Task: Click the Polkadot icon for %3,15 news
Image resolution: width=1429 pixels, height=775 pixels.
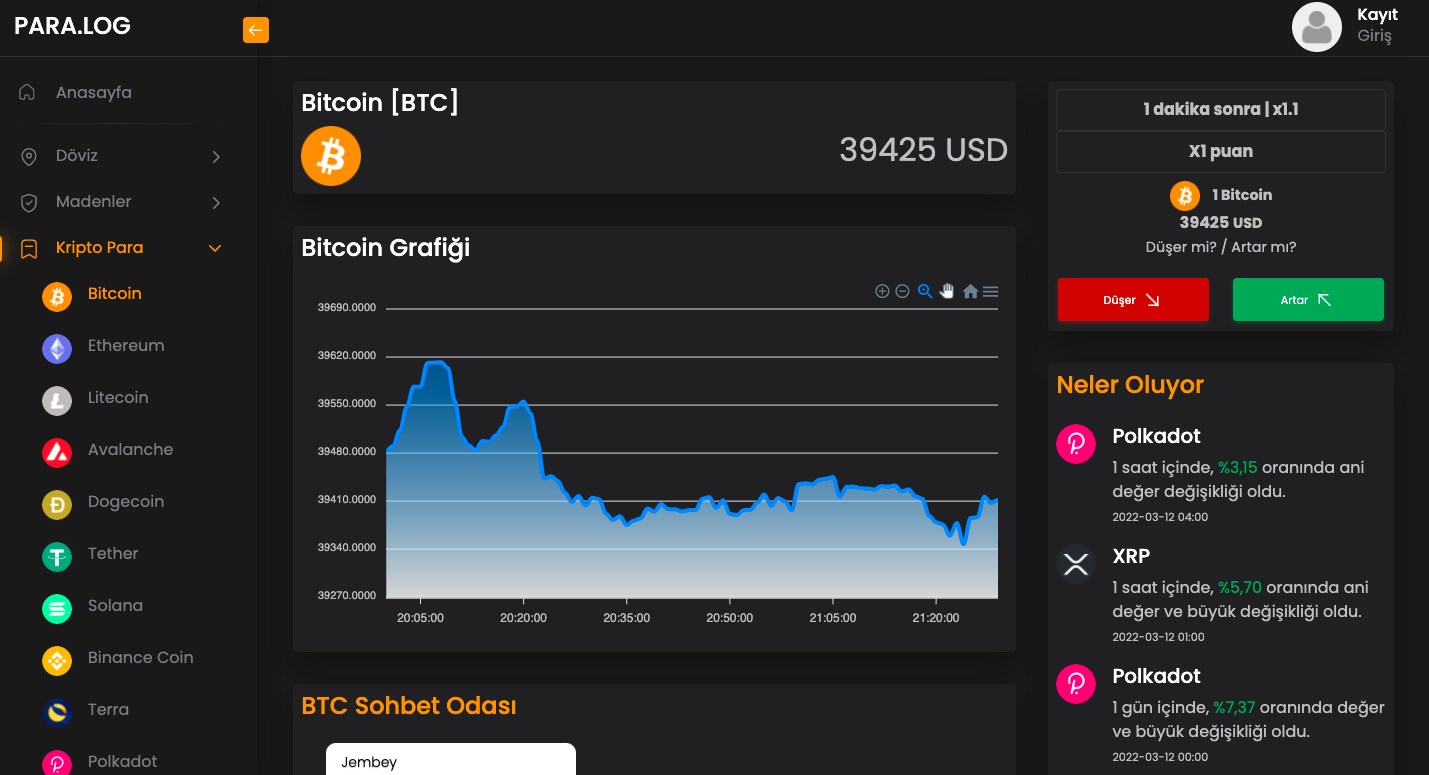Action: (x=1076, y=443)
